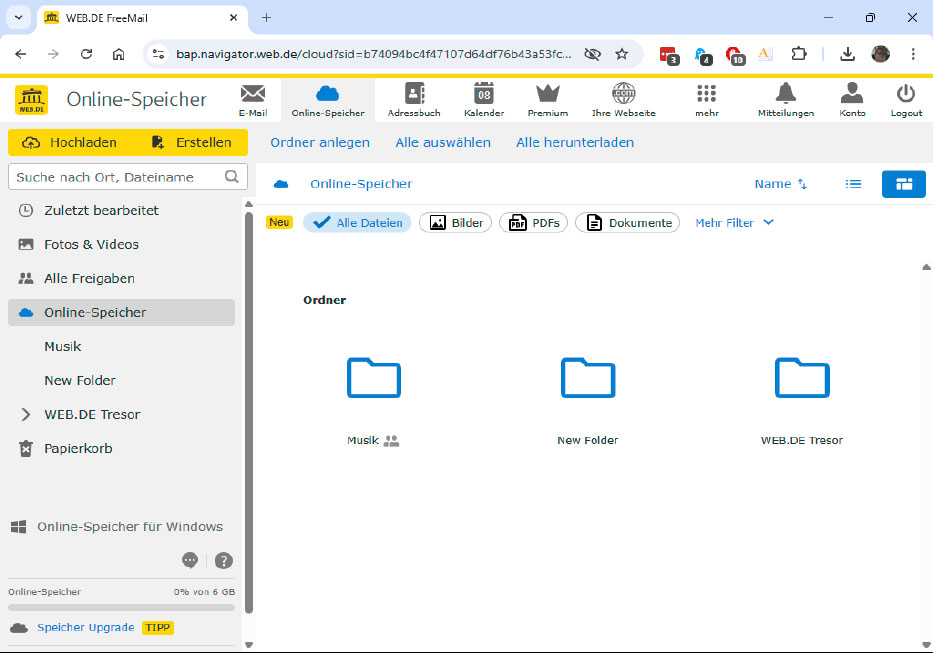Select the Premium crown icon
This screenshot has width=933, height=653.
pyautogui.click(x=548, y=95)
